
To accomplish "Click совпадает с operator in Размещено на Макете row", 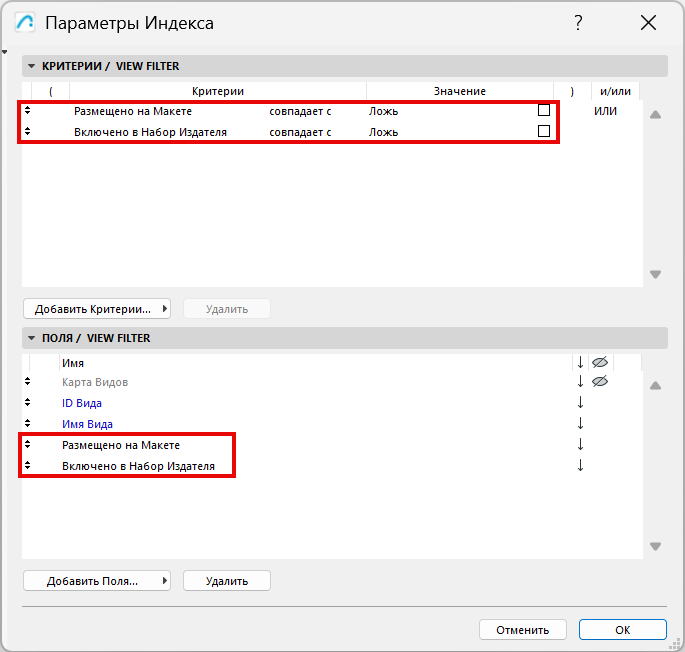I will [x=300, y=111].
